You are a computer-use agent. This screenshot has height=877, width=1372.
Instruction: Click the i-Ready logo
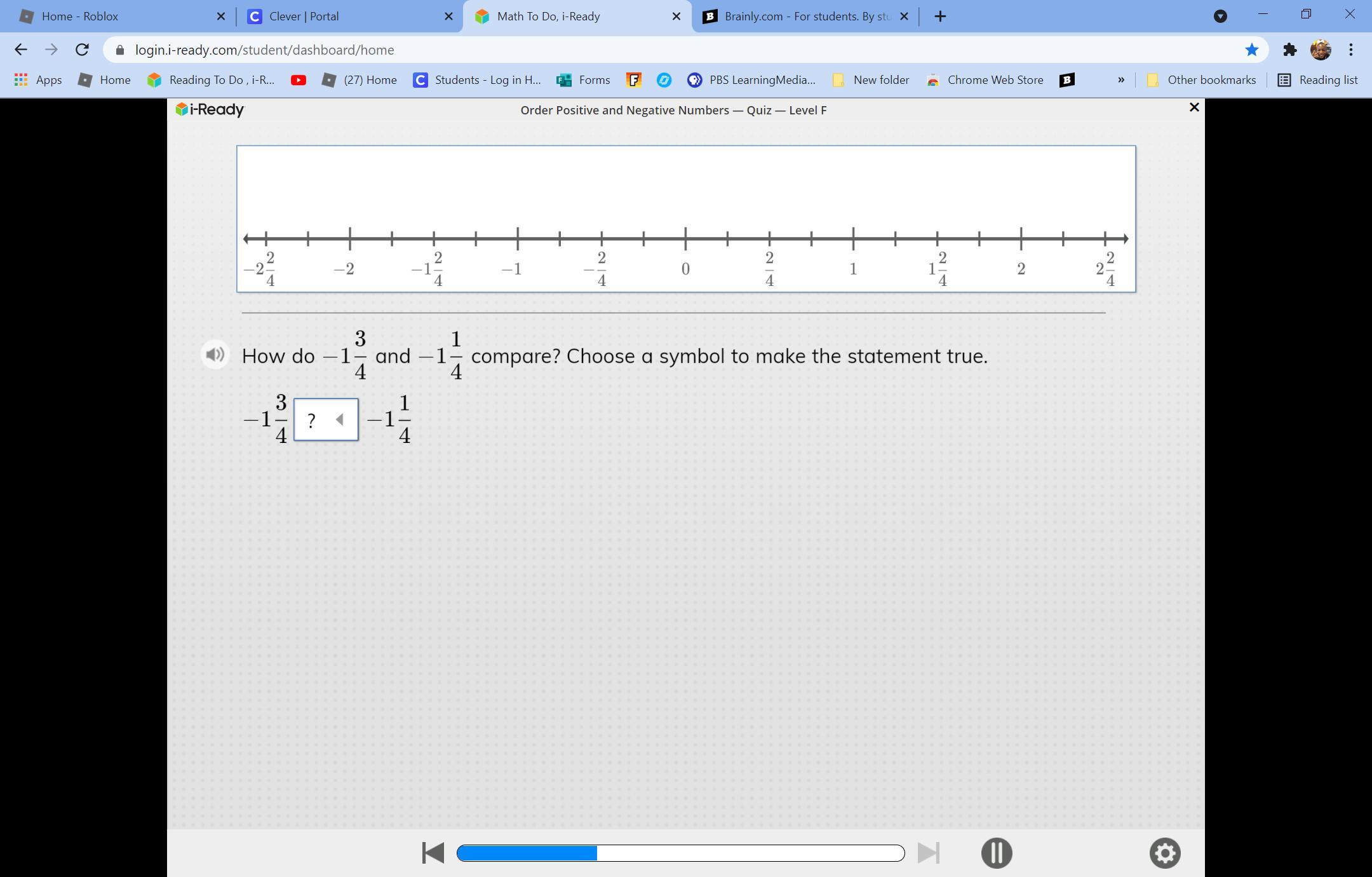[x=210, y=110]
